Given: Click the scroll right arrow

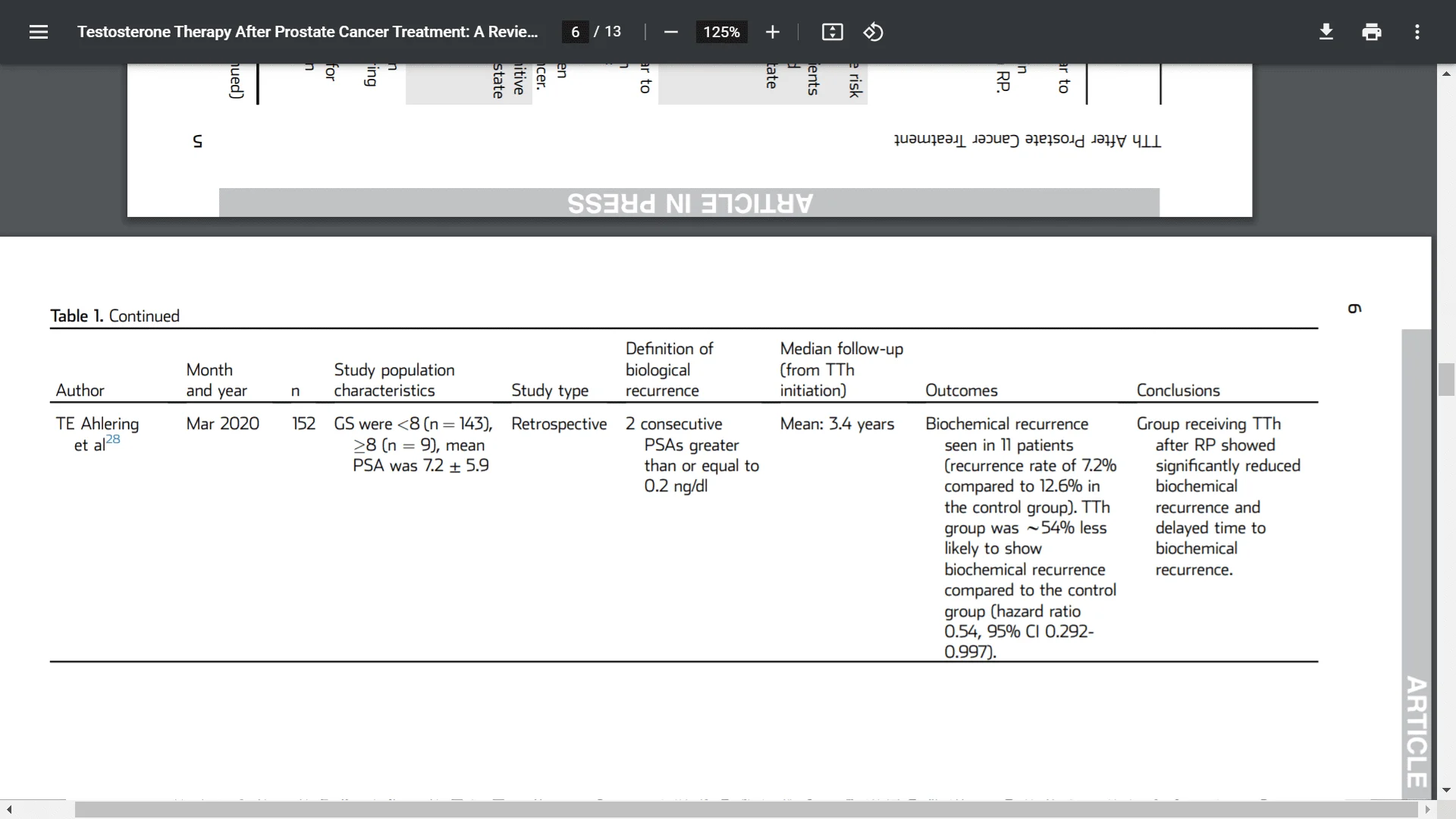Looking at the screenshot, I should pos(1428,810).
